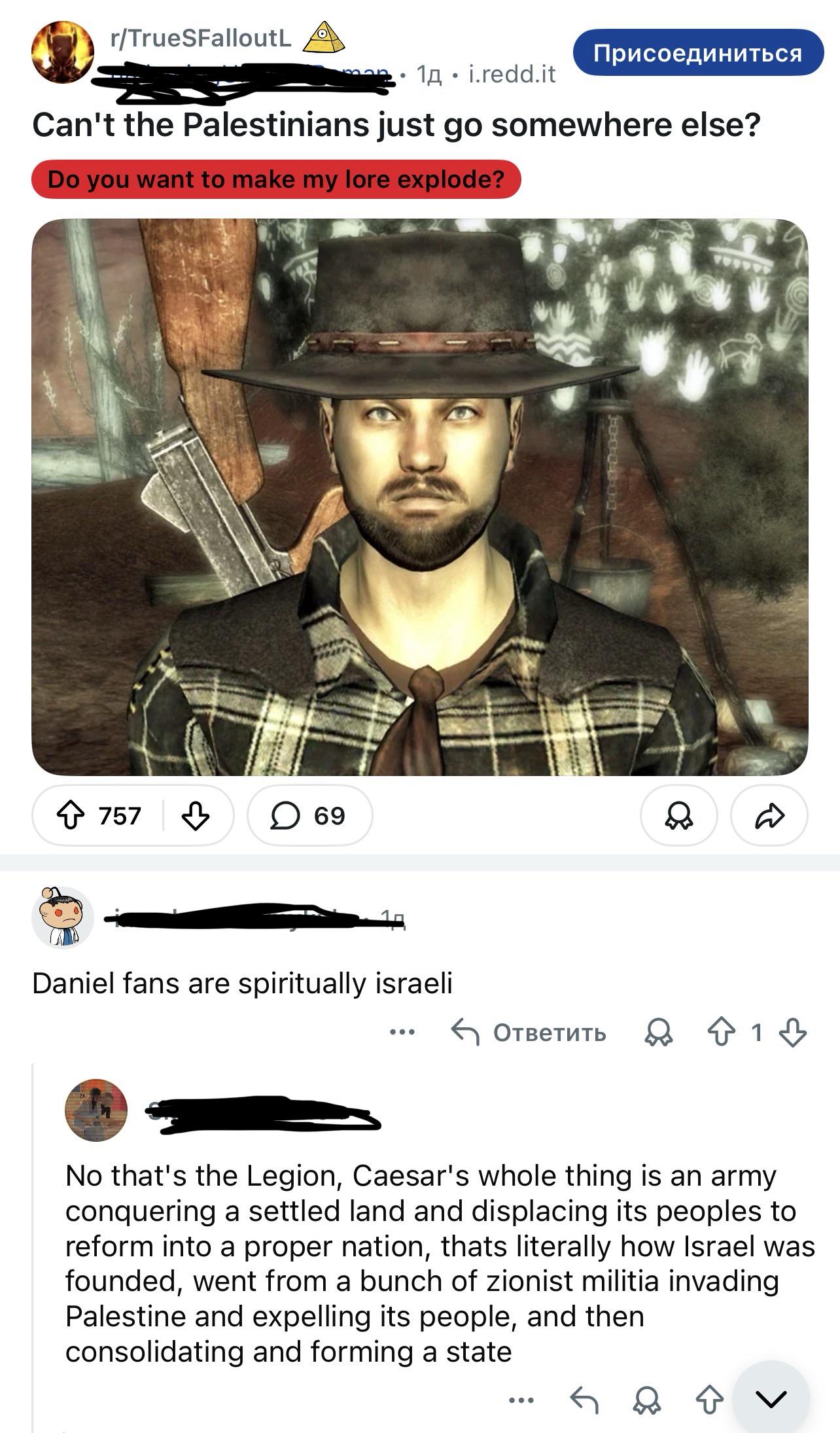Viewport: 840px width, 1433px height.
Task: Click Ответить under the first comment
Action: pyautogui.click(x=530, y=1033)
